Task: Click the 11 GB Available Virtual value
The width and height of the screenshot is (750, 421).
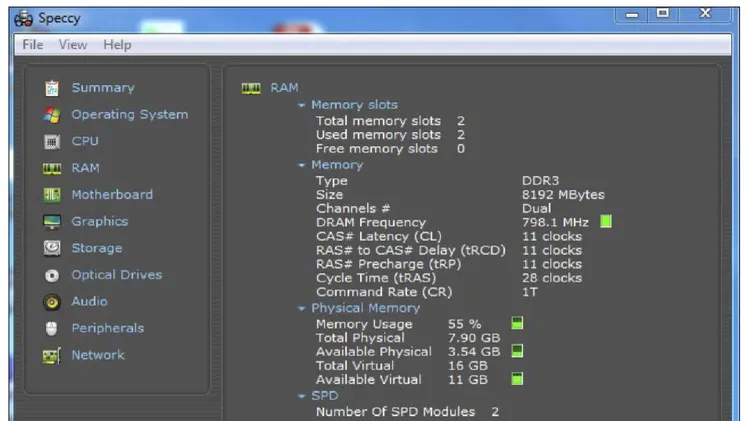Action: coord(468,379)
